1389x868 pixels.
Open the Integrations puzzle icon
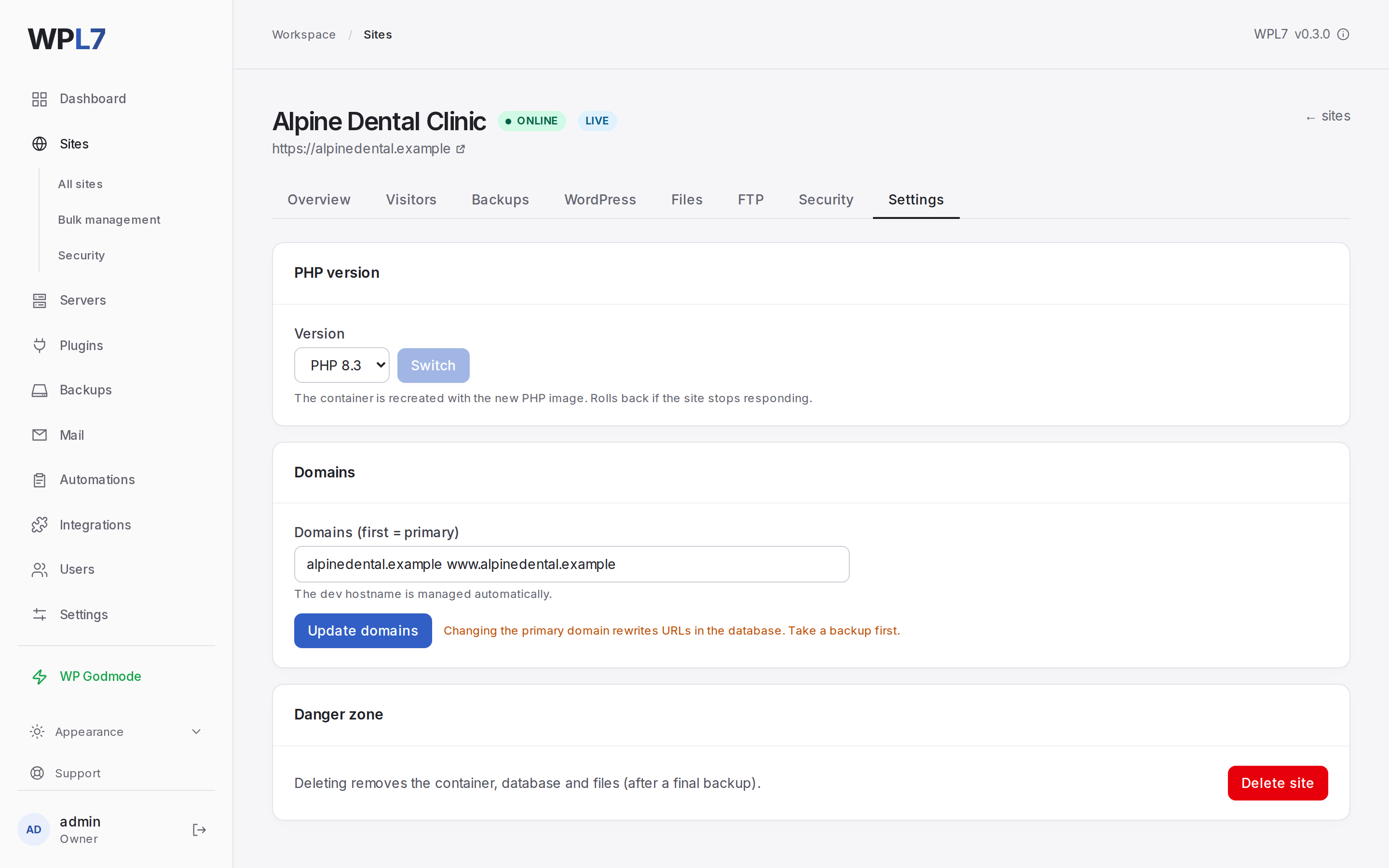pyautogui.click(x=39, y=525)
